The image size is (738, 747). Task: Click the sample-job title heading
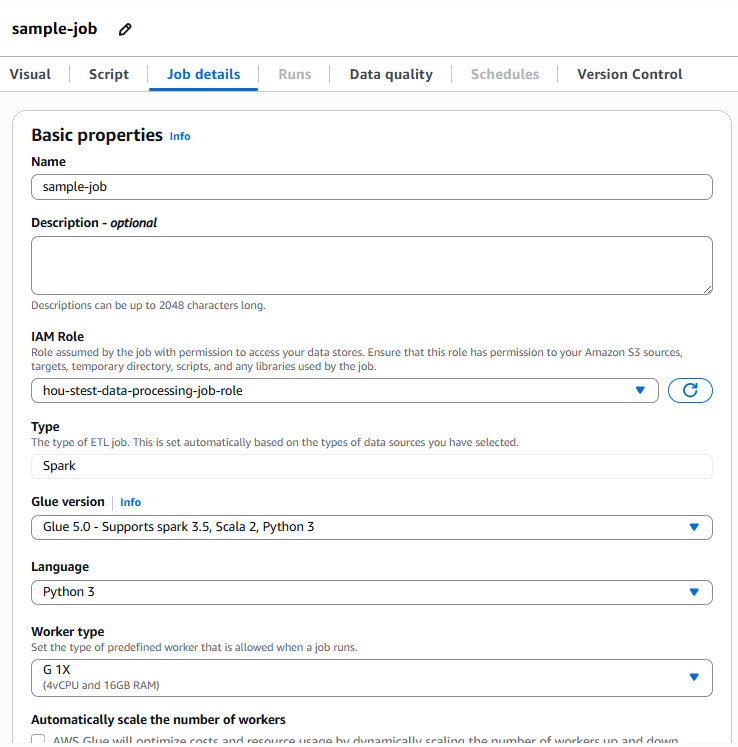(55, 29)
